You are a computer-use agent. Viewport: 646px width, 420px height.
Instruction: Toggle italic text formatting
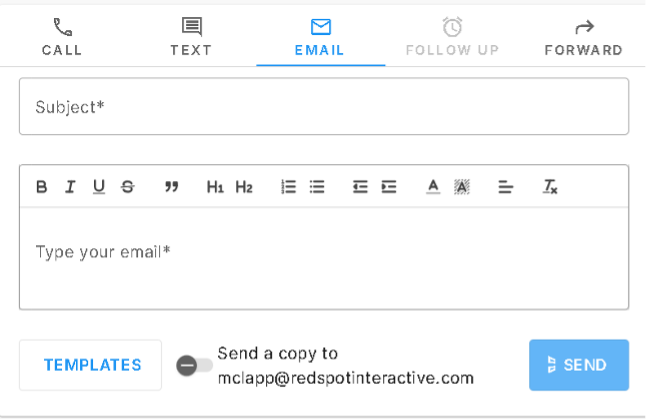coord(70,187)
